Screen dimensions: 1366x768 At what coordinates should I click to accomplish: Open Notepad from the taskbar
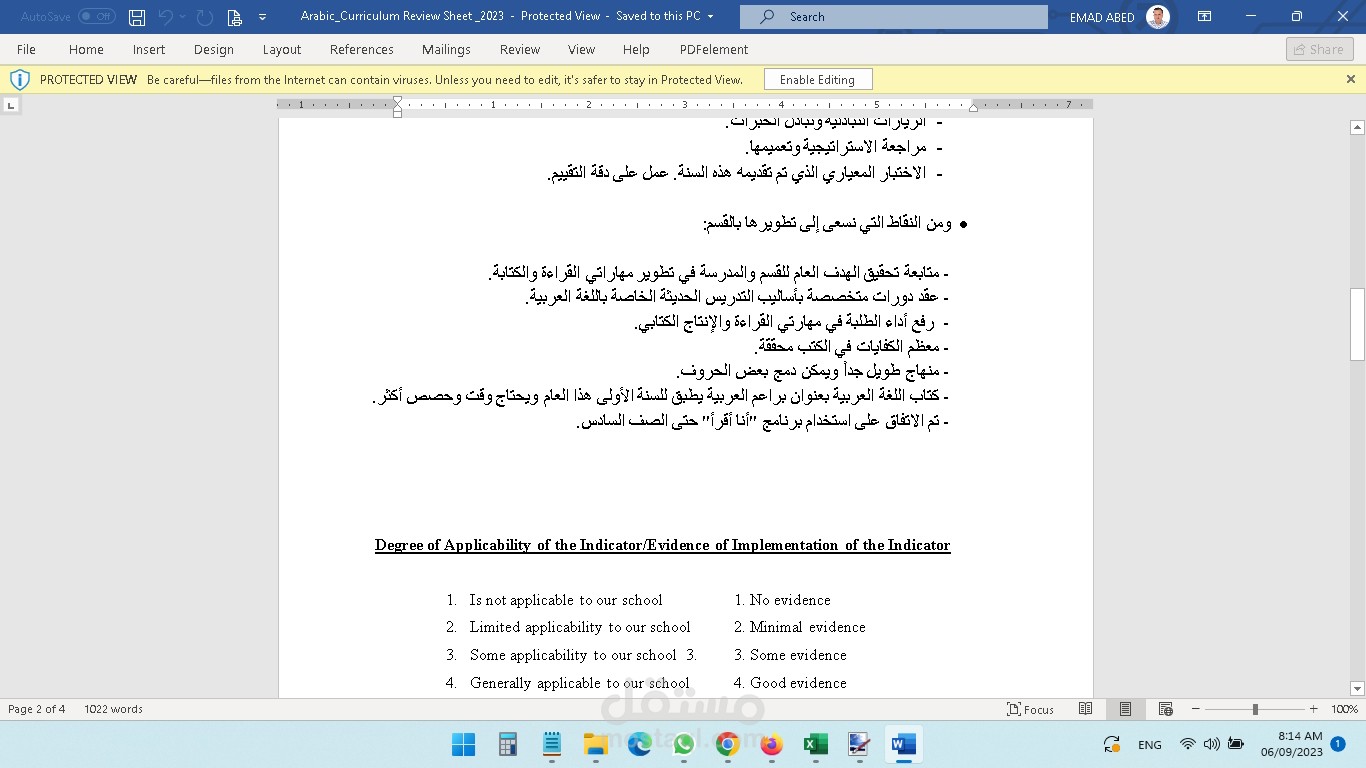tap(552, 744)
